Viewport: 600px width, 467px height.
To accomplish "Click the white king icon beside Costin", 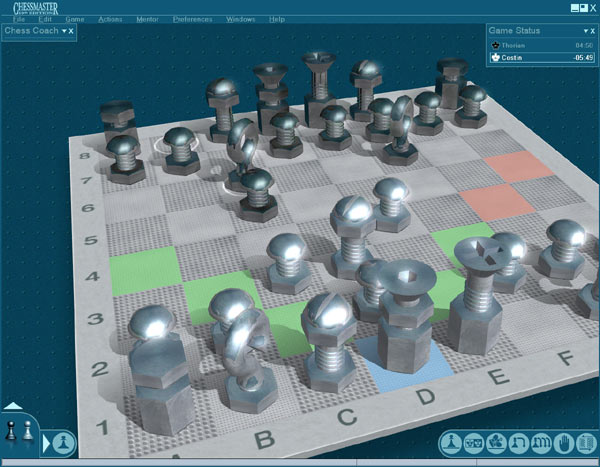I will (496, 57).
